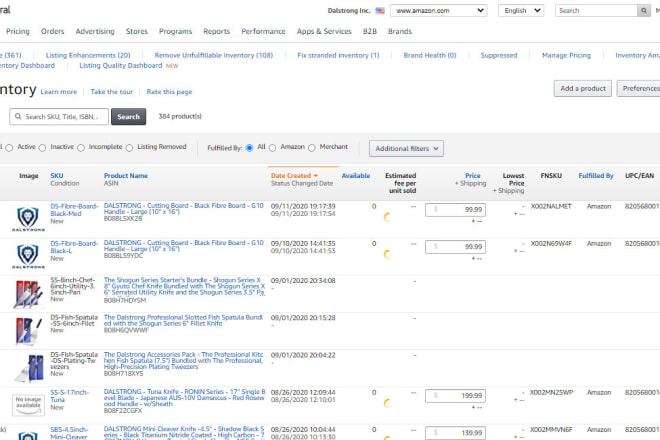The width and height of the screenshot is (660, 440).
Task: Choose the Merchant fulfillment radio button
Action: (313, 148)
